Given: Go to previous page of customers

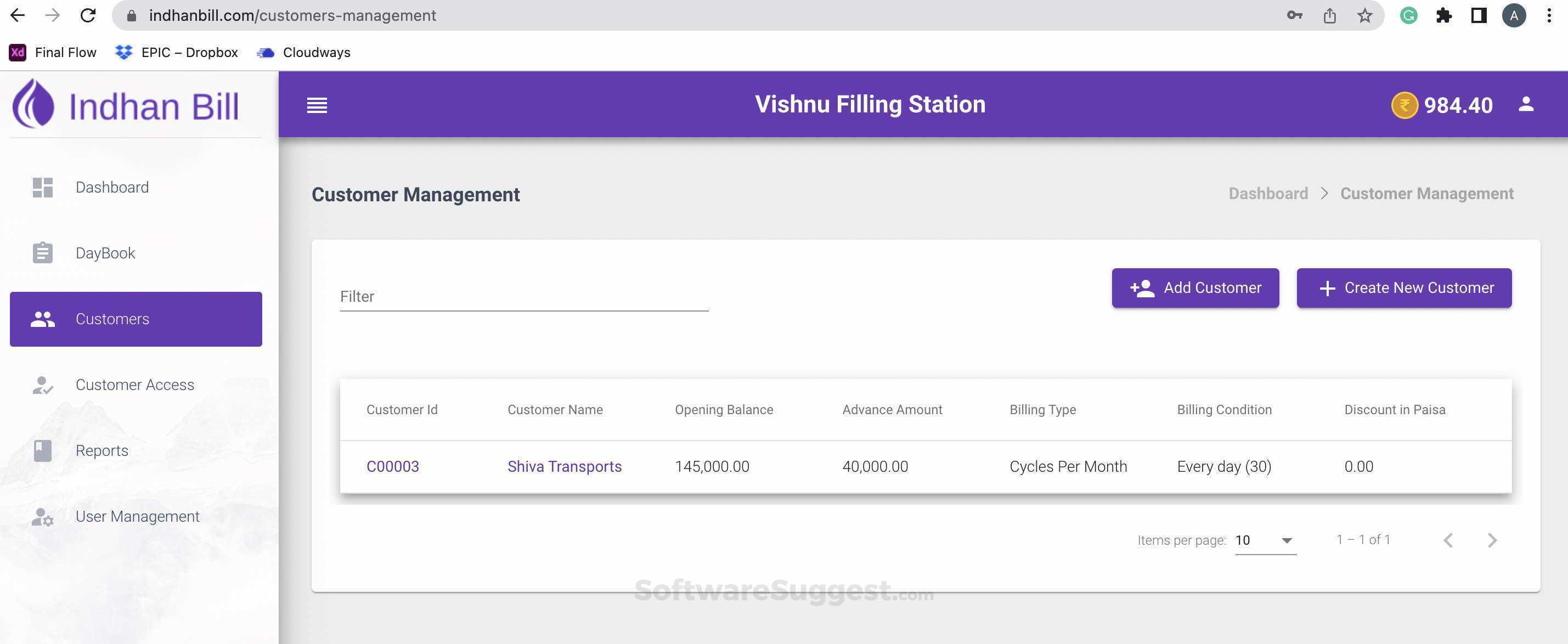Looking at the screenshot, I should [1448, 540].
